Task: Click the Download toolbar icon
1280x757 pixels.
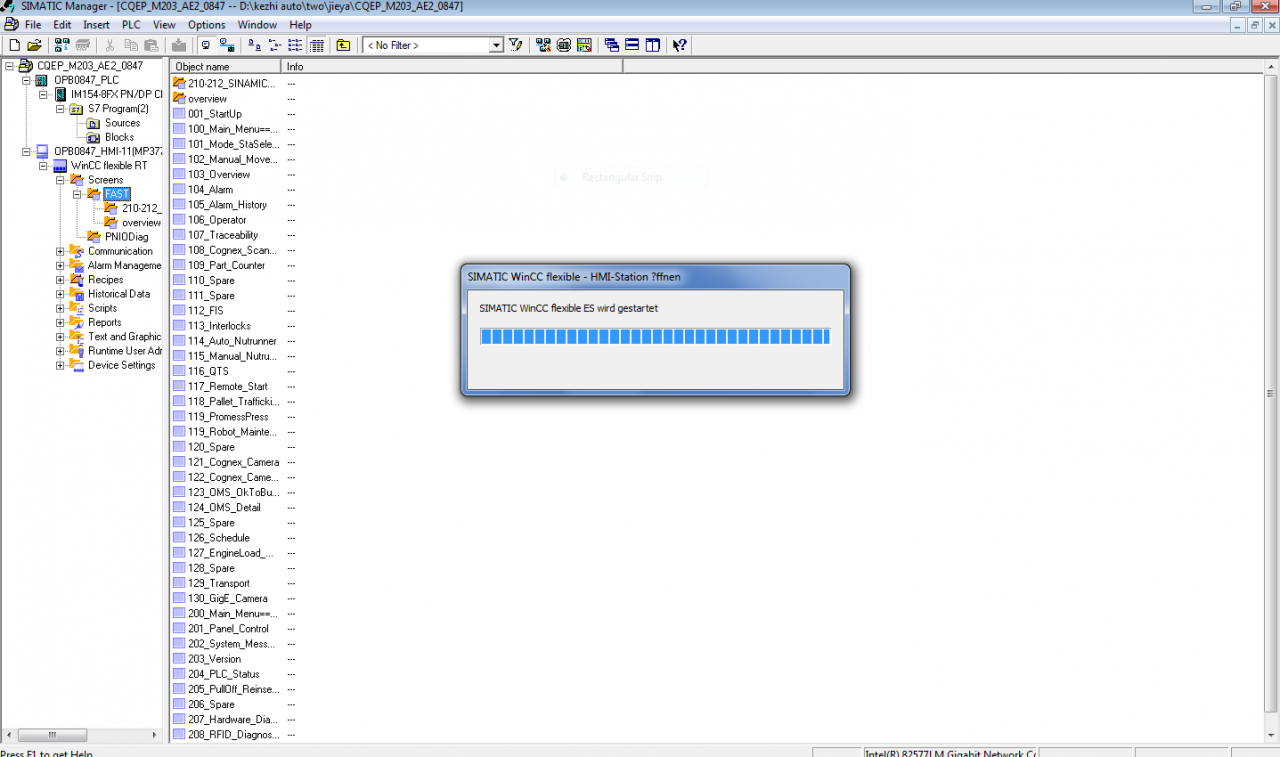Action: point(178,45)
